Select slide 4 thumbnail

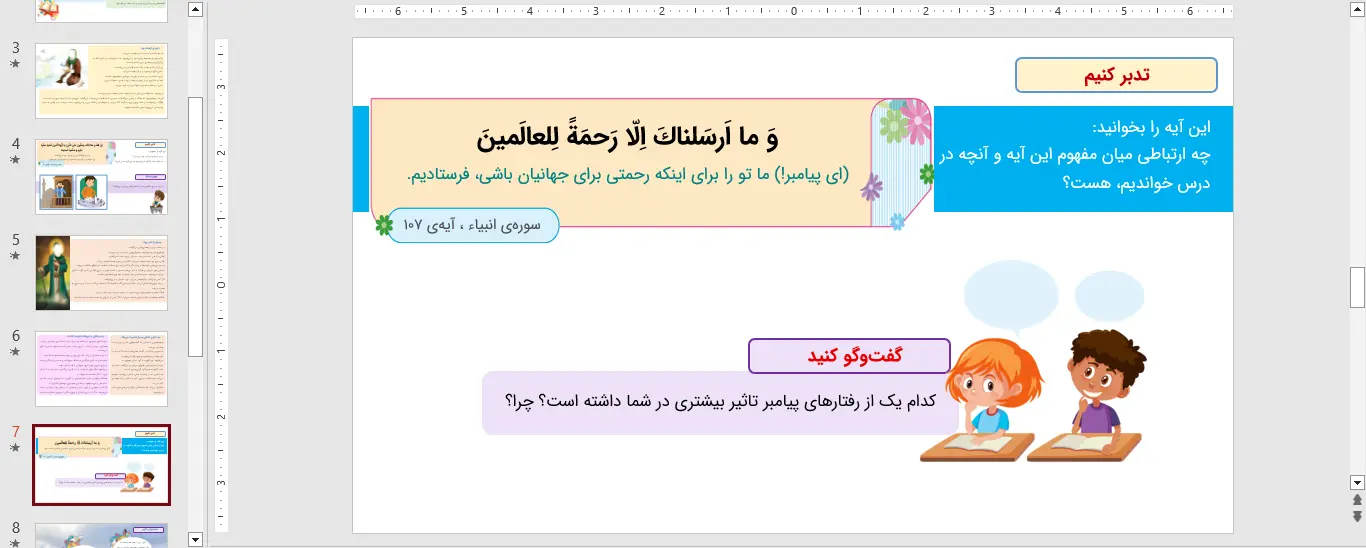click(x=101, y=176)
